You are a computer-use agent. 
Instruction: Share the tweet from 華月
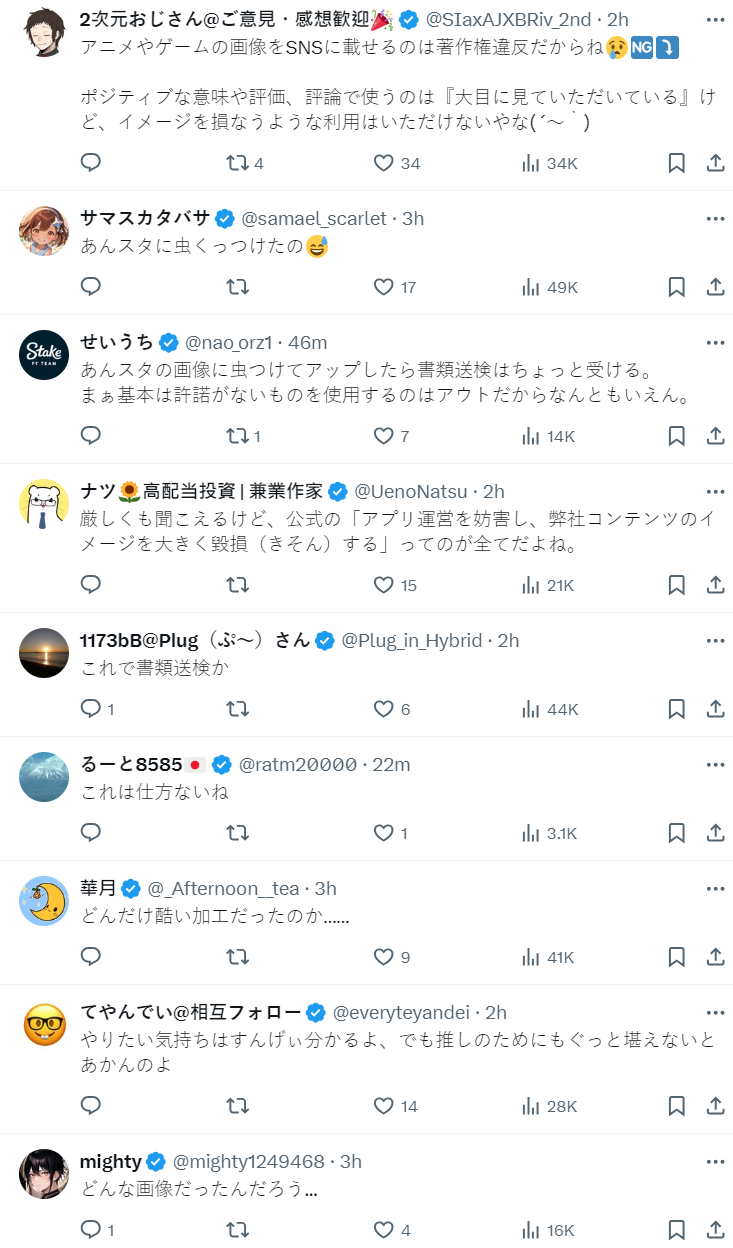715,957
